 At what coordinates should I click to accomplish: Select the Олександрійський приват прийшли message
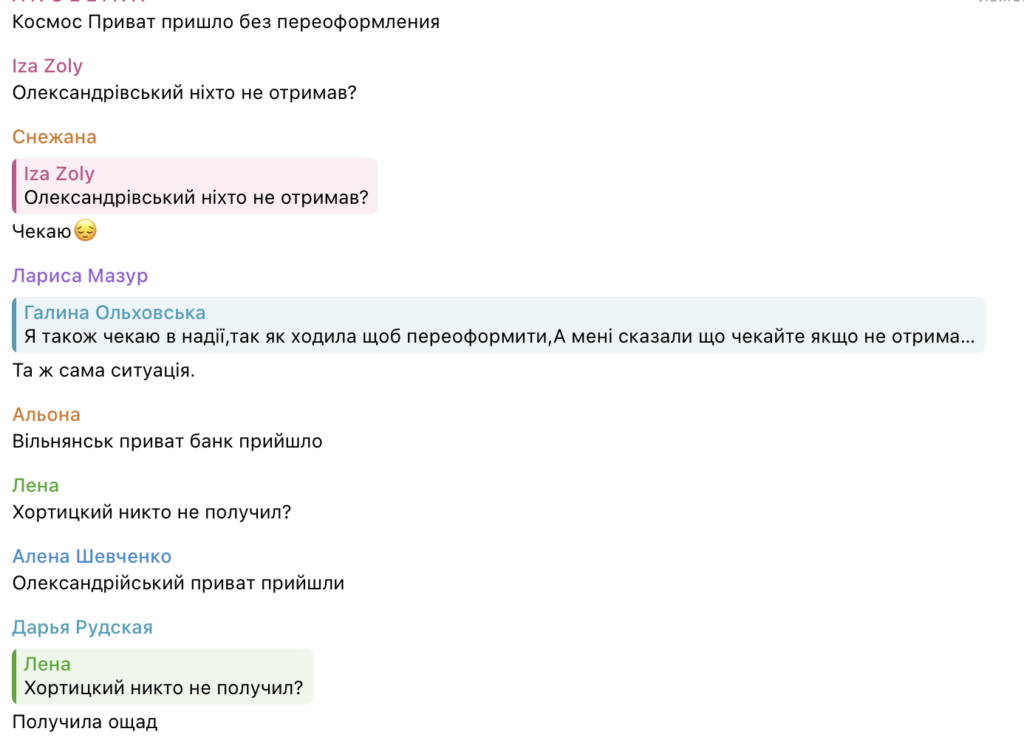178,583
